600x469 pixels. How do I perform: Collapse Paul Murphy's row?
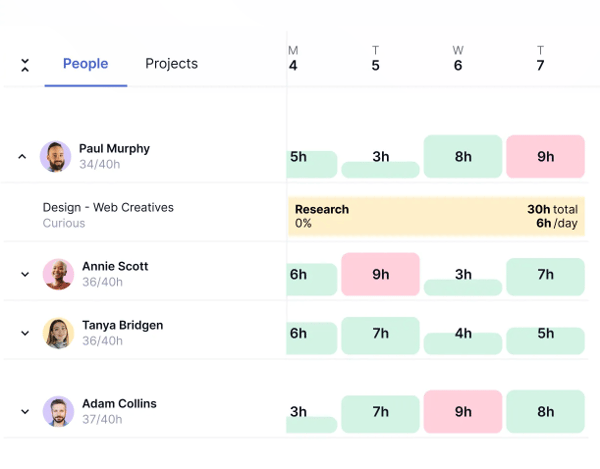[x=22, y=156]
